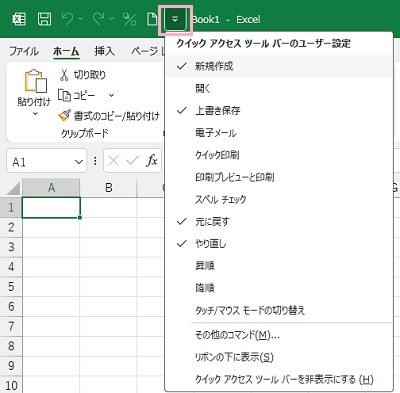Screen dimensions: 400x393
Task: Expand the 貼り付け options arrow
Action: [x=35, y=114]
